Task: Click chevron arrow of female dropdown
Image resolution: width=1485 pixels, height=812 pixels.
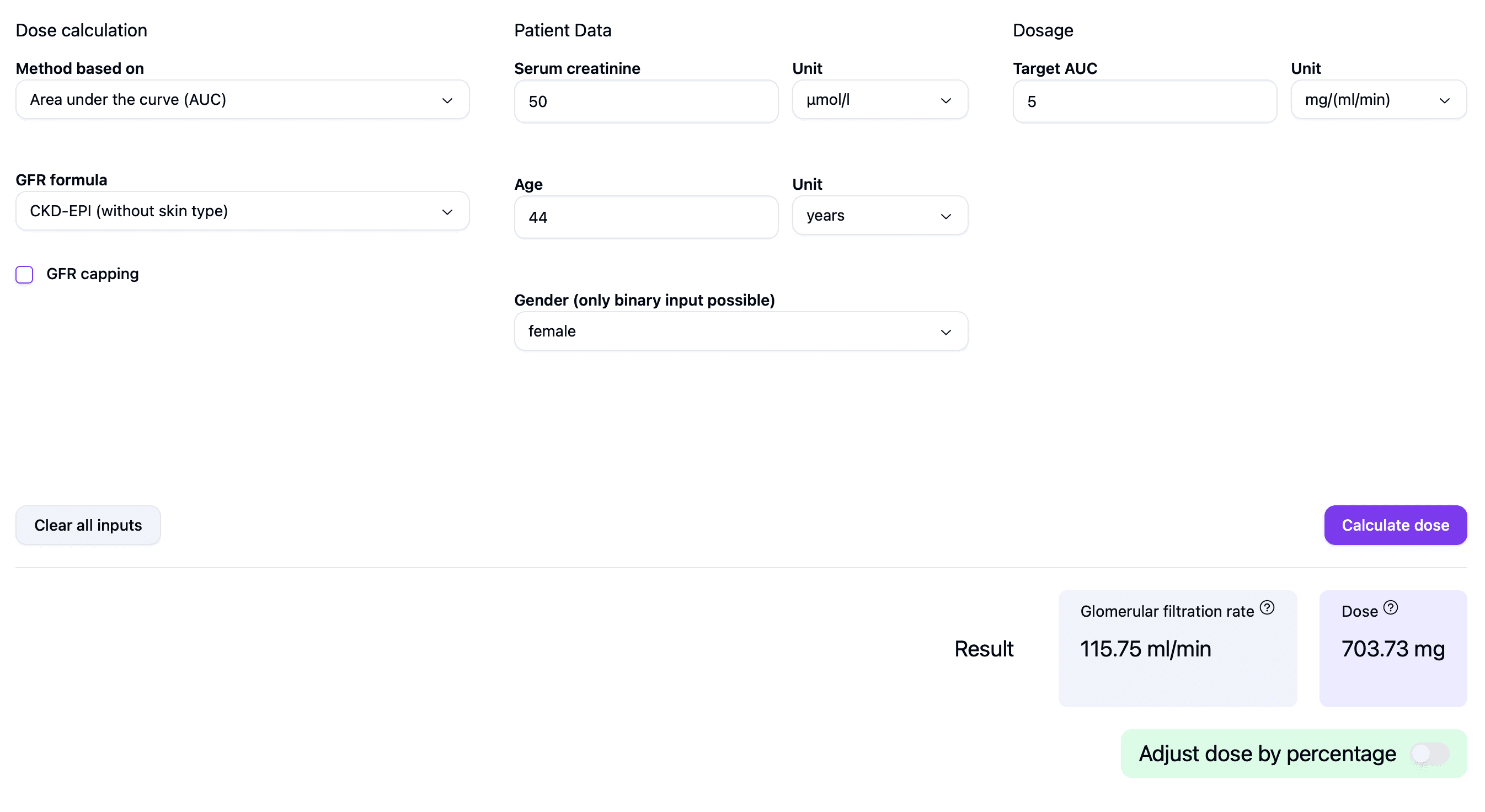Action: tap(946, 332)
